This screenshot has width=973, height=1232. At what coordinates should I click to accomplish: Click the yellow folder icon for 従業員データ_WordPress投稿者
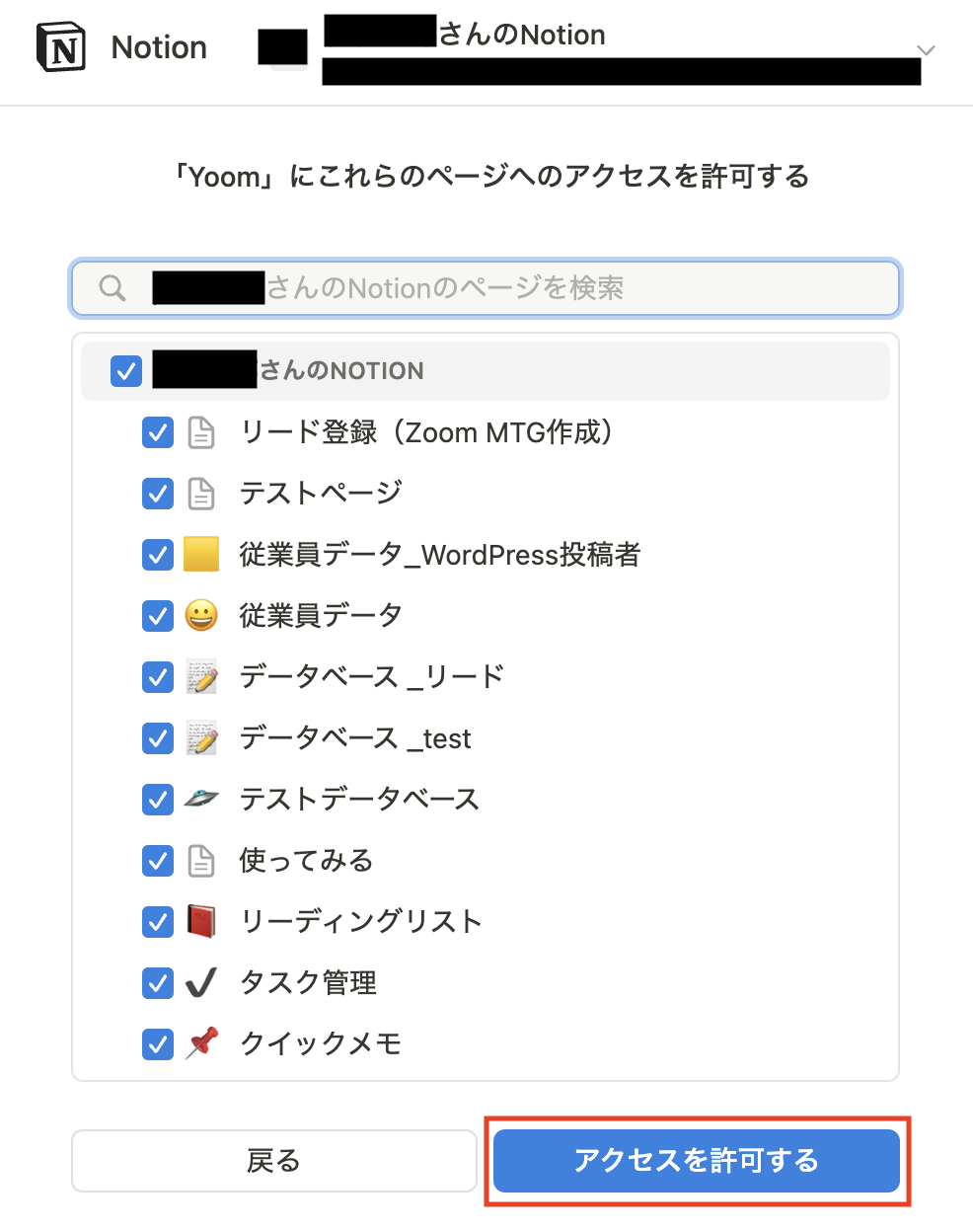click(x=201, y=555)
